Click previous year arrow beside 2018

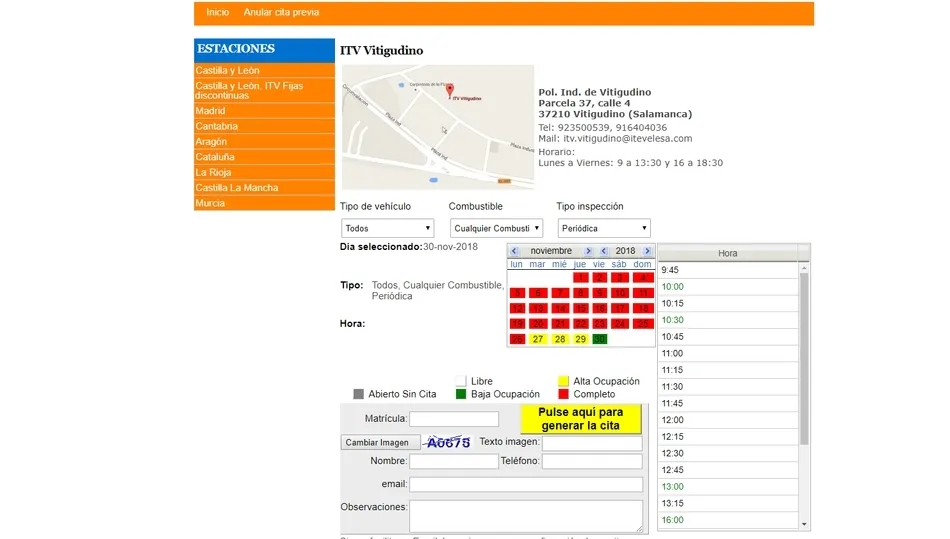(604, 251)
